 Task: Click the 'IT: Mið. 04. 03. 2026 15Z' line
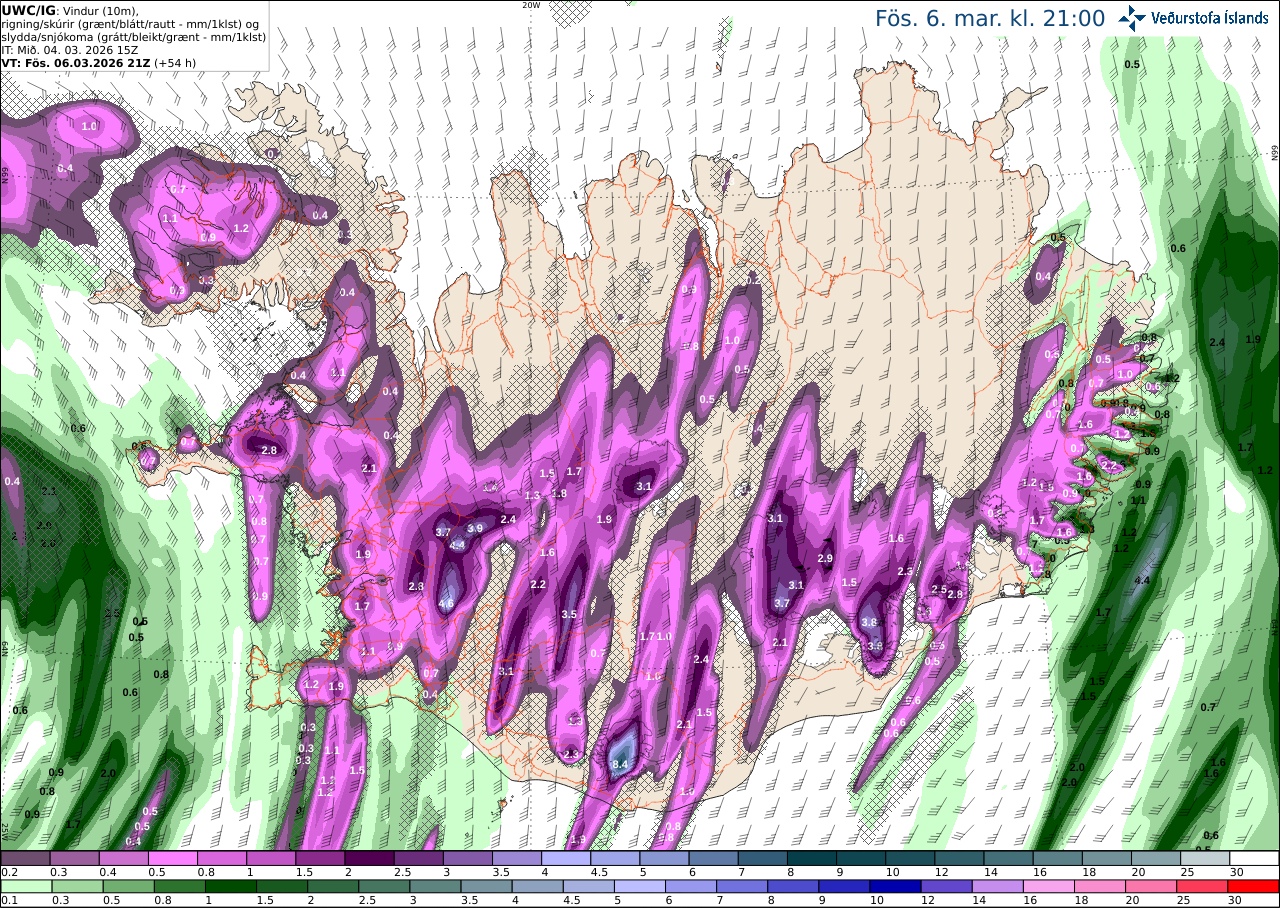(70, 50)
